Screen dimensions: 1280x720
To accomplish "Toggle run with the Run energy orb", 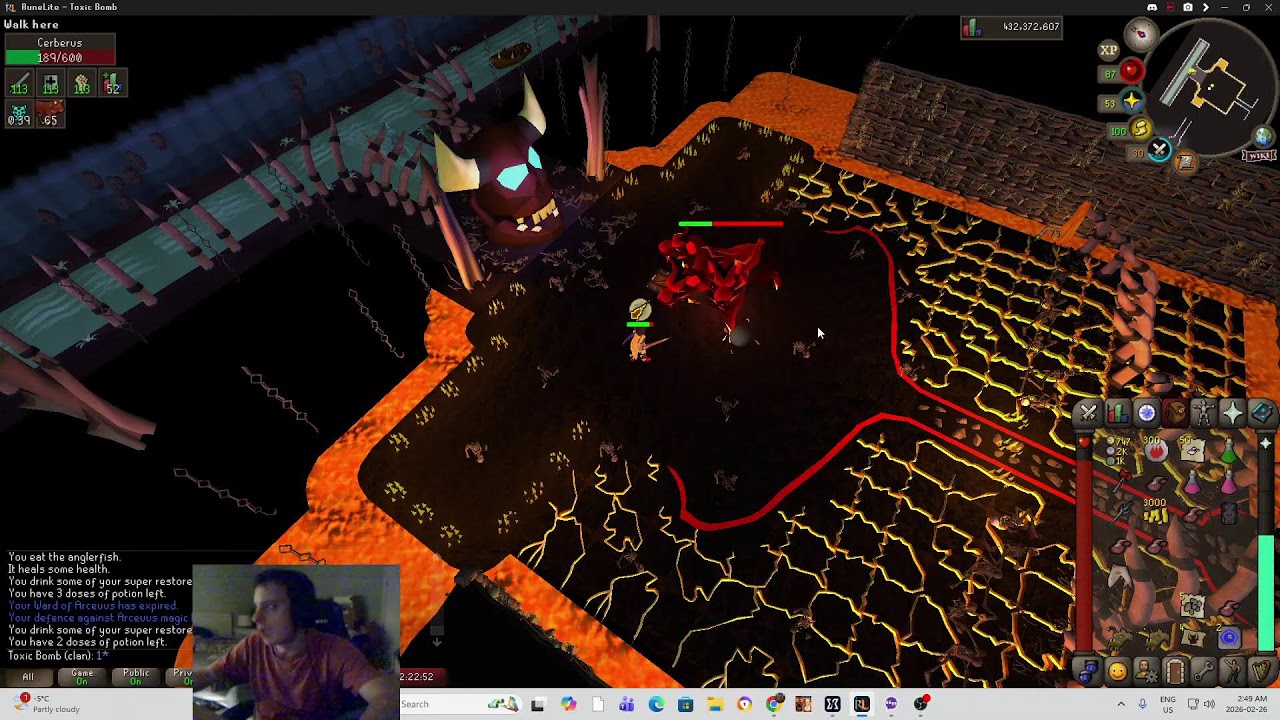I will click(x=1141, y=130).
